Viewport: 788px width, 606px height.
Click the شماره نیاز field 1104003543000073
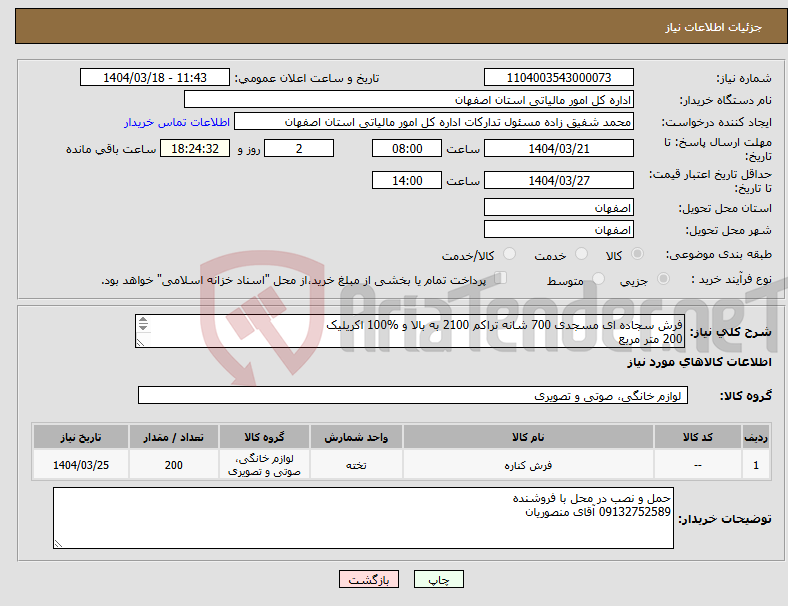click(558, 77)
